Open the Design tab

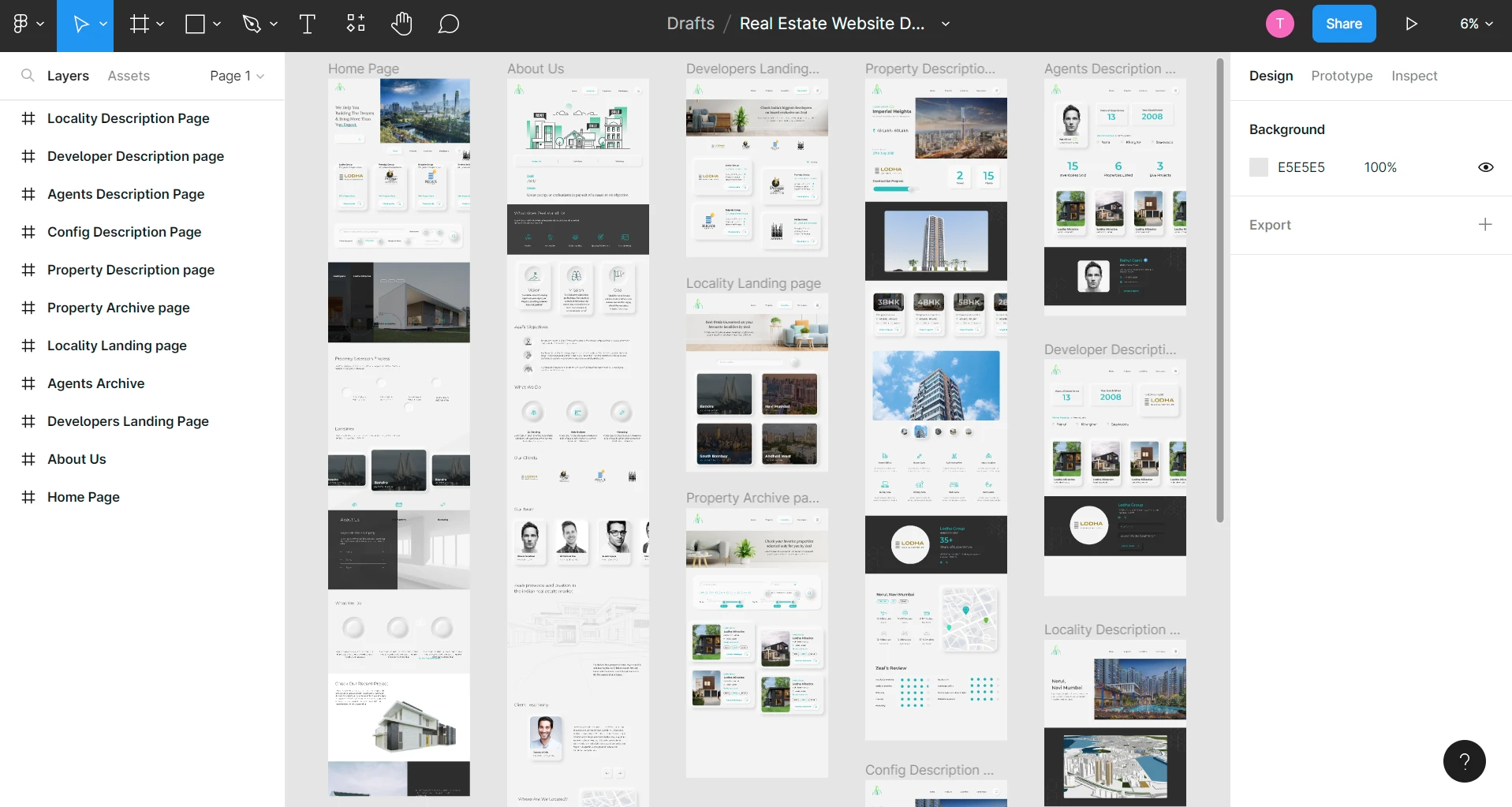1271,76
